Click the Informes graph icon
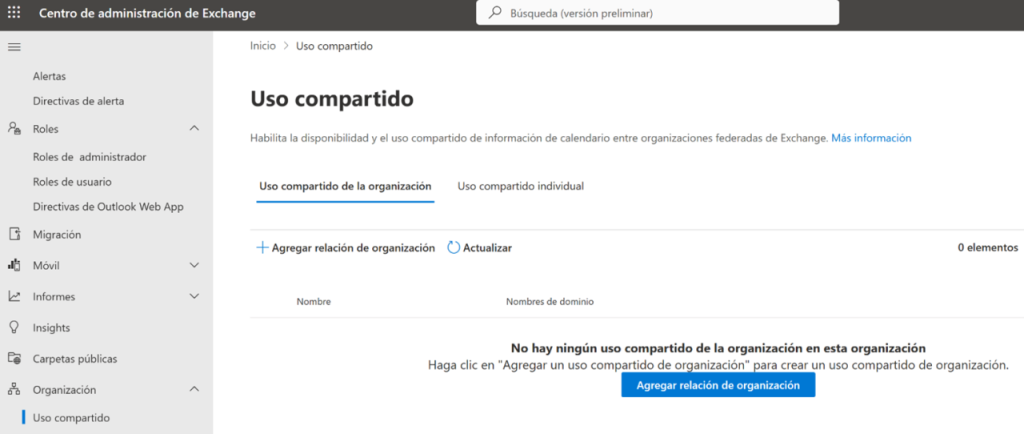 point(14,297)
